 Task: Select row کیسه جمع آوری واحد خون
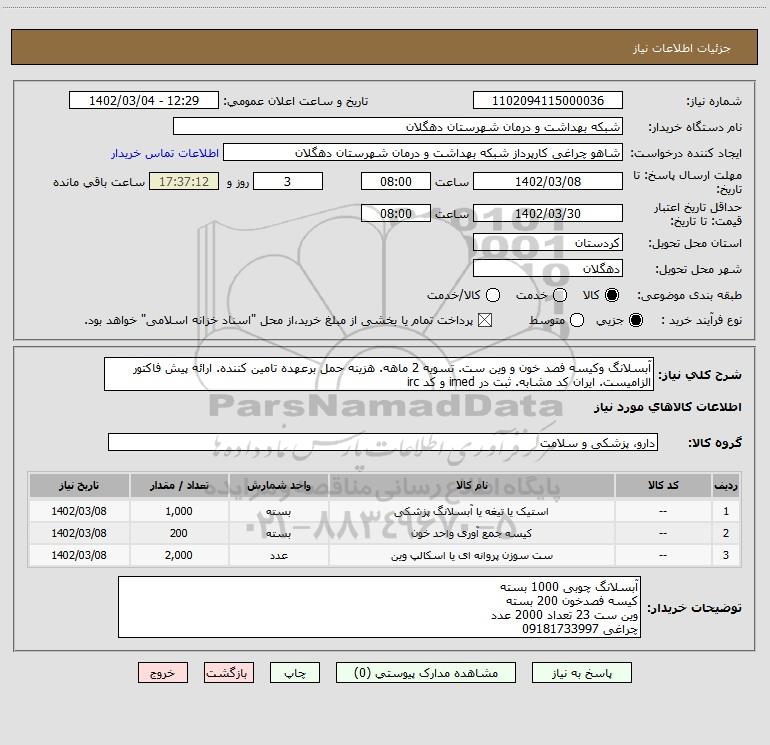pos(385,533)
